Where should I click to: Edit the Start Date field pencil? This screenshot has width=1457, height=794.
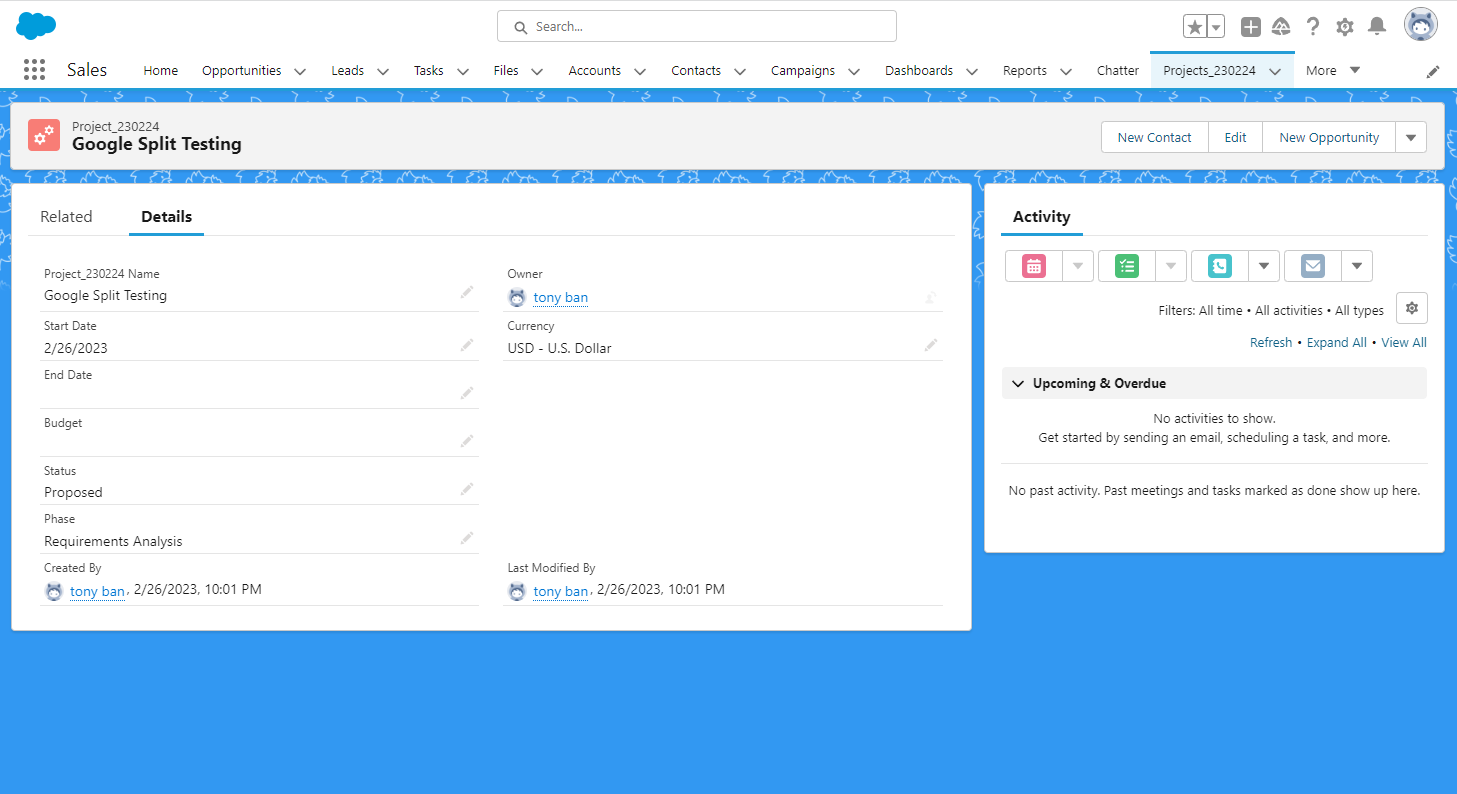(x=467, y=345)
